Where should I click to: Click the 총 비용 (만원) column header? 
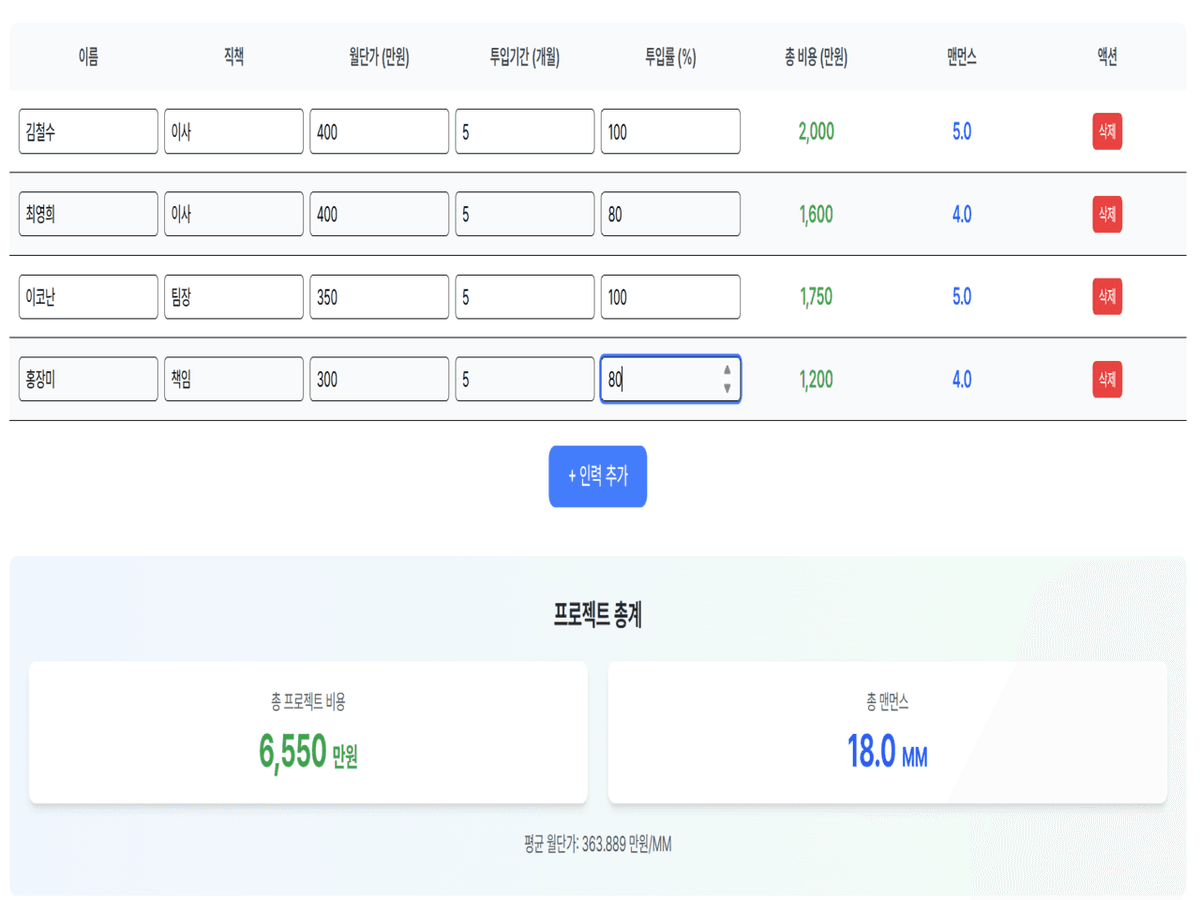click(x=816, y=58)
